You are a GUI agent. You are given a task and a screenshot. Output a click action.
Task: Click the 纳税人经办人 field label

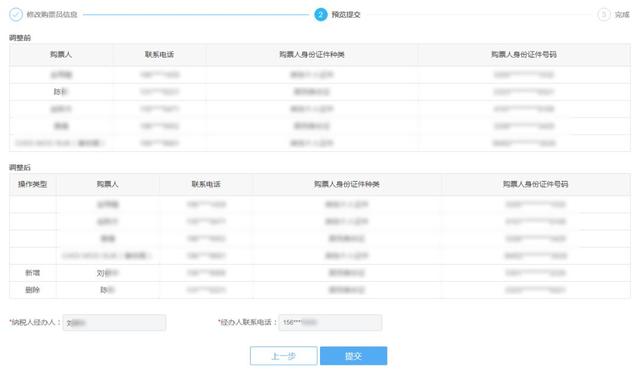click(35, 322)
